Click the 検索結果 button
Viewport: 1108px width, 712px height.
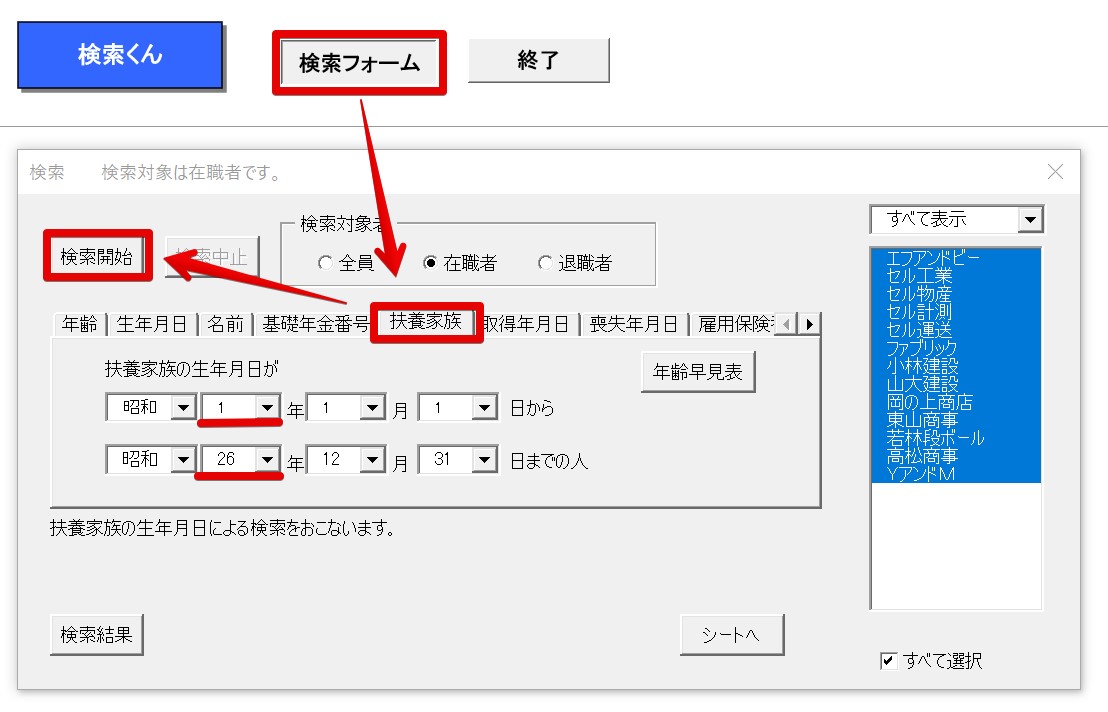[x=97, y=634]
